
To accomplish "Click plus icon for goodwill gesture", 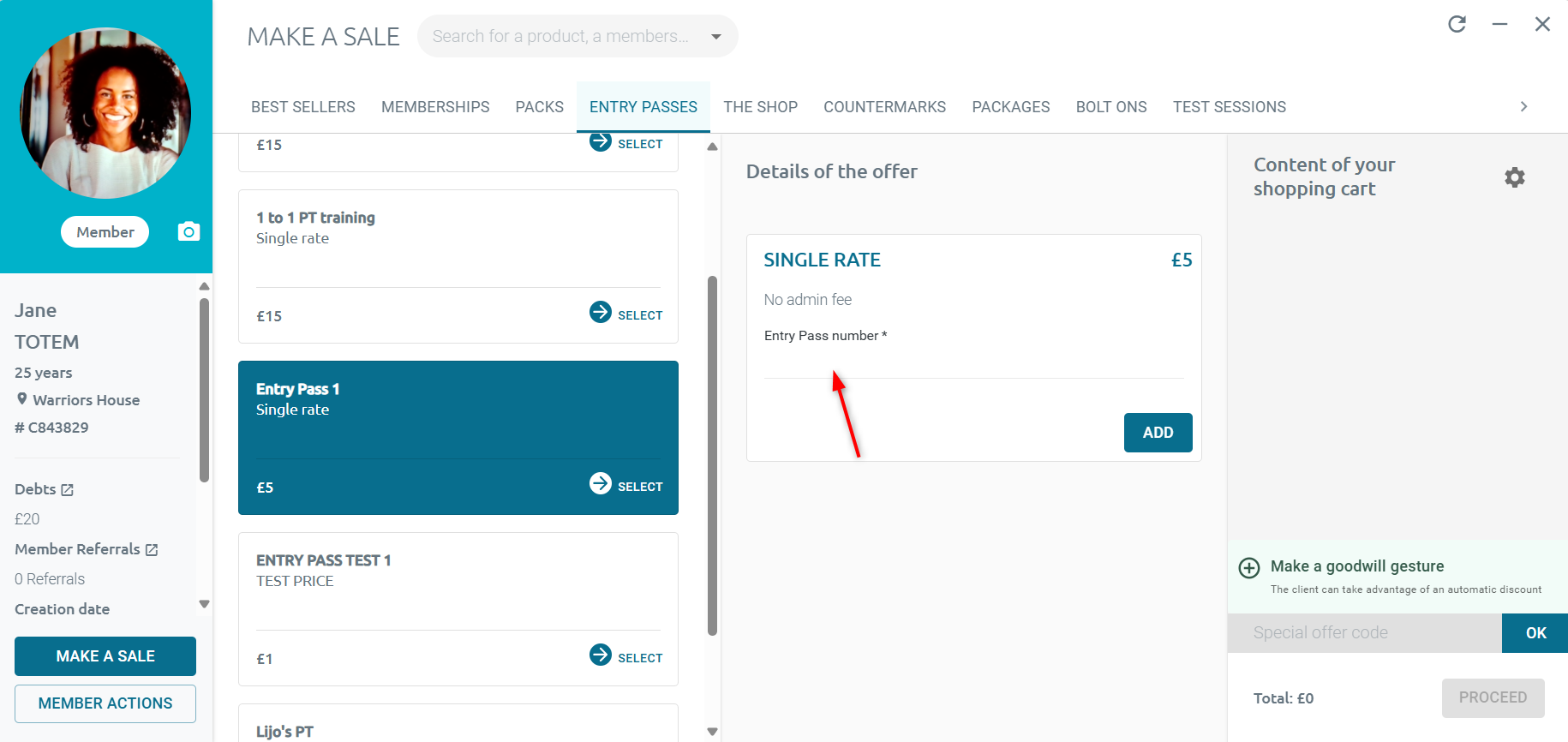I will (x=1249, y=567).
